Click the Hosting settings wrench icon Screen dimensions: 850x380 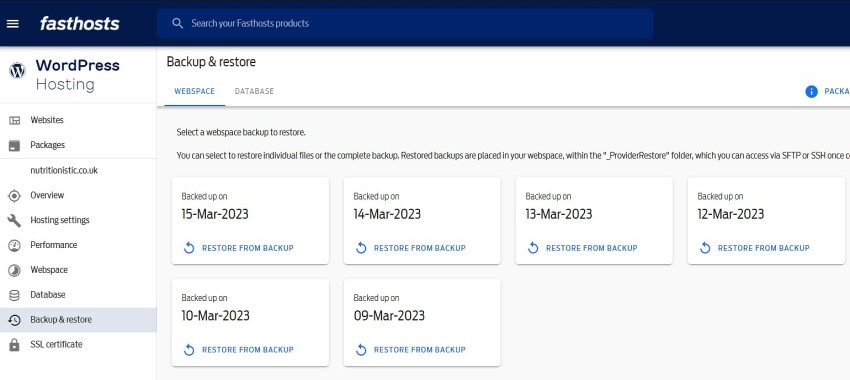click(x=15, y=221)
